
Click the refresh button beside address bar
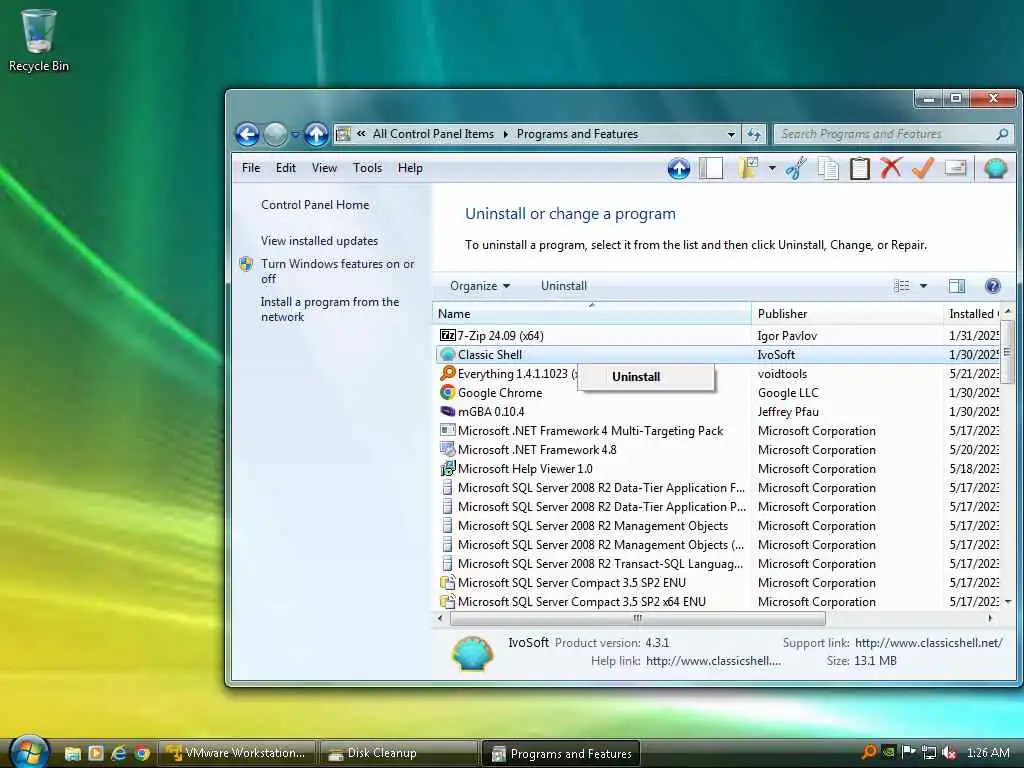click(754, 135)
